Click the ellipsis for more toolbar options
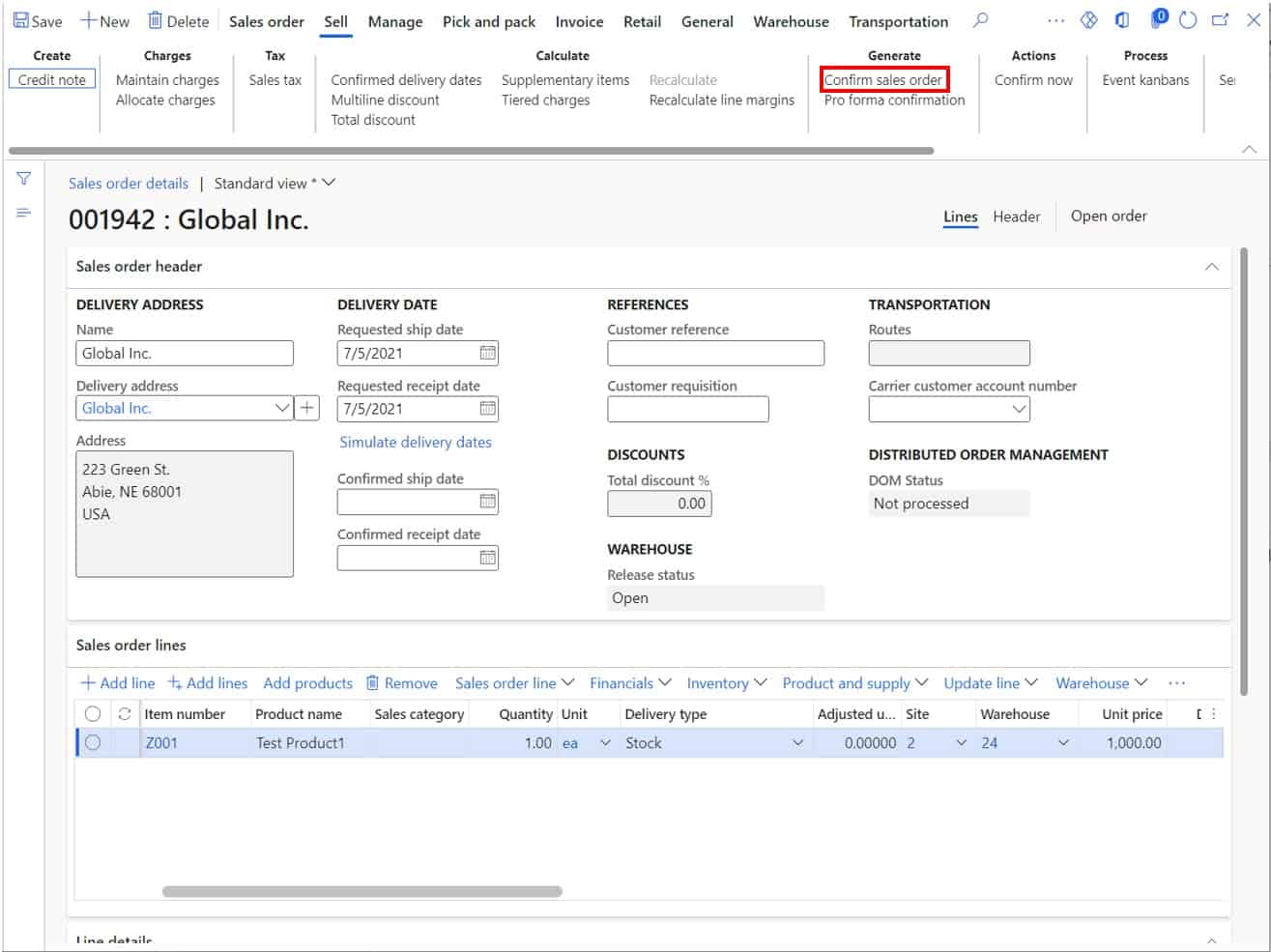The width and height of the screenshot is (1271, 952). [x=1055, y=19]
